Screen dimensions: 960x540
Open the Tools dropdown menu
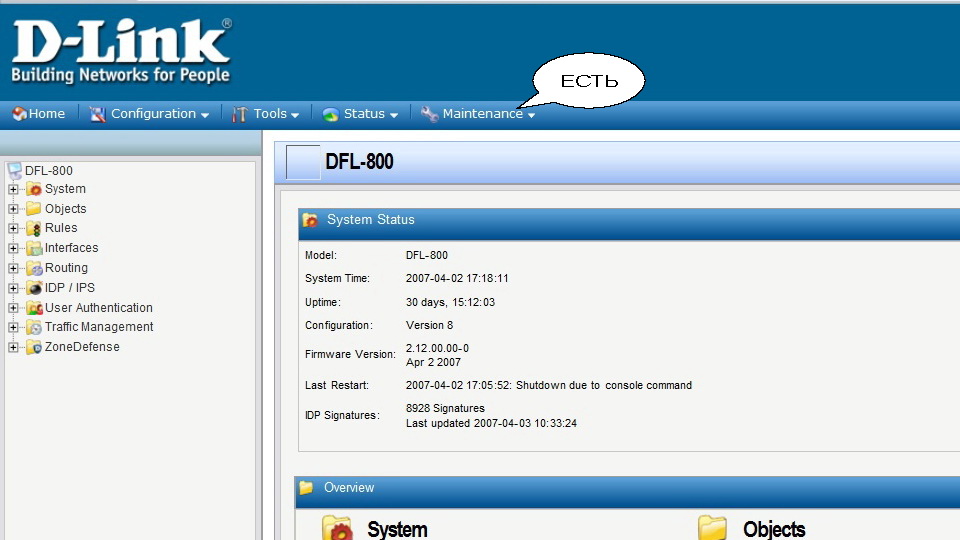coord(265,114)
